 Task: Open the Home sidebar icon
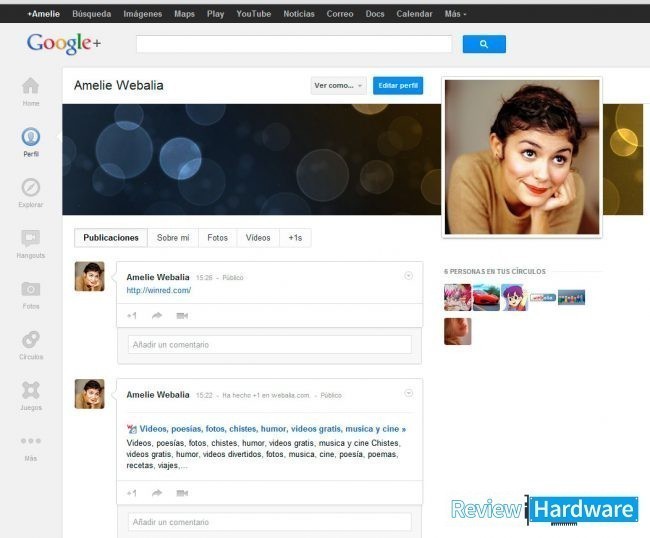pos(30,87)
